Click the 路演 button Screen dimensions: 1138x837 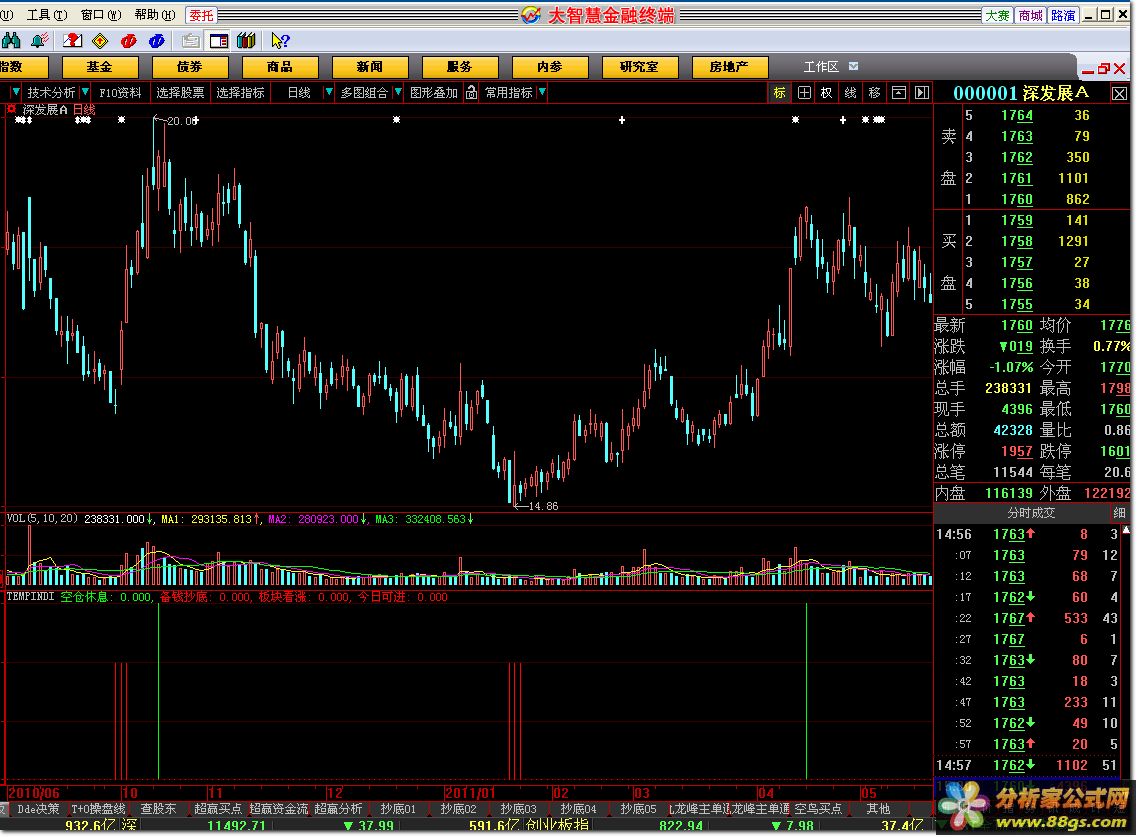coord(1063,15)
